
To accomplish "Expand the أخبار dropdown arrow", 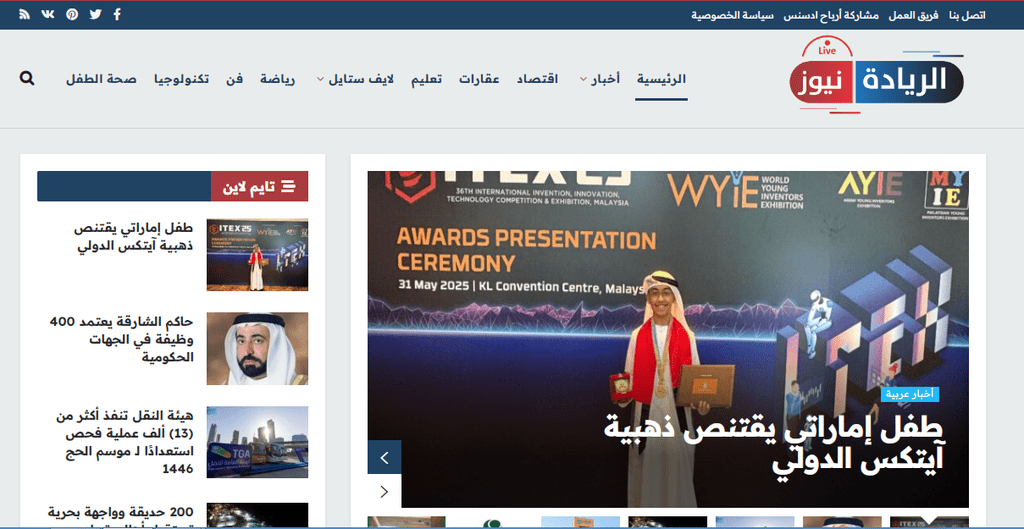I will click(x=583, y=80).
